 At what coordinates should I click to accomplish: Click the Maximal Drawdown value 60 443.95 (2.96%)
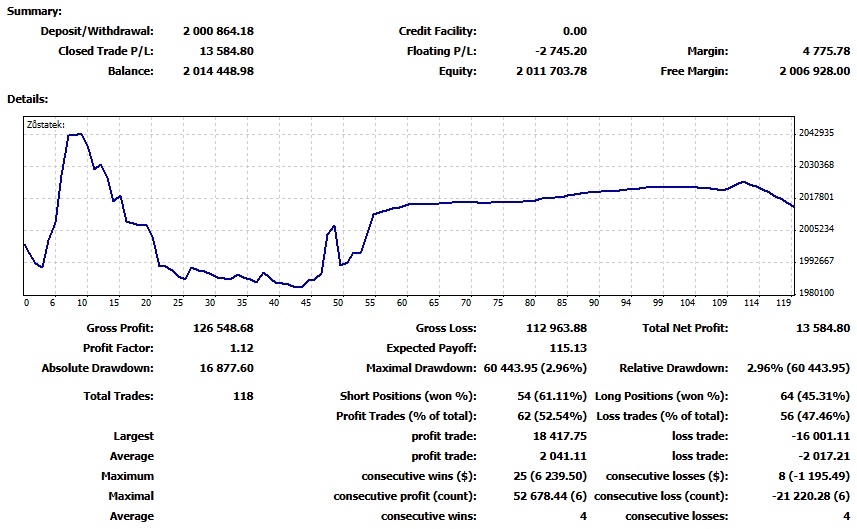(x=535, y=368)
